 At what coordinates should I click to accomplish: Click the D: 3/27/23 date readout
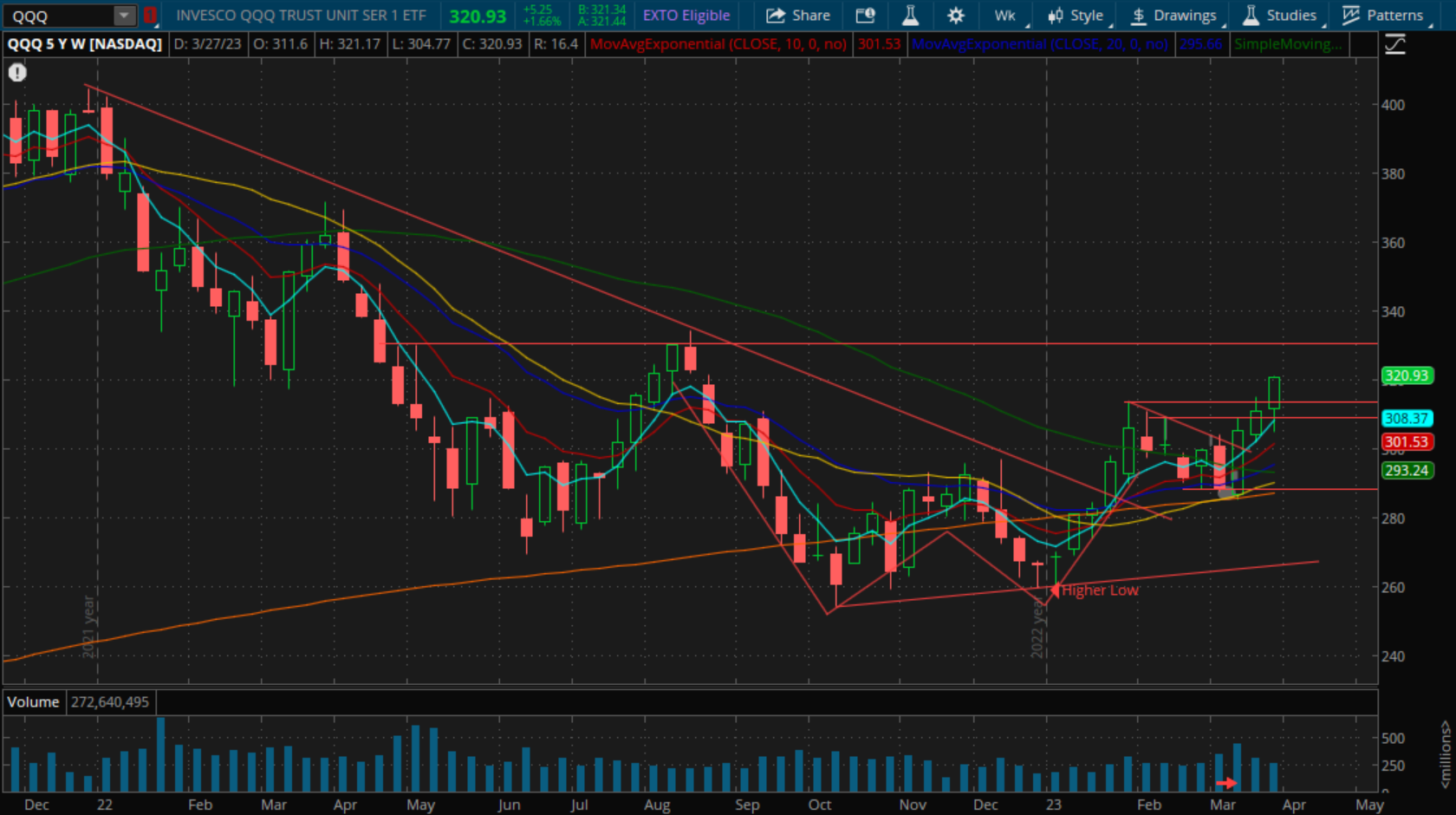point(207,44)
